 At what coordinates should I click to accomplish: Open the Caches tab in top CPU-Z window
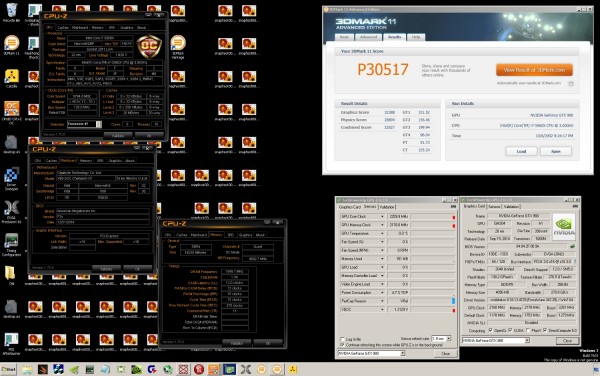pyautogui.click(x=62, y=28)
